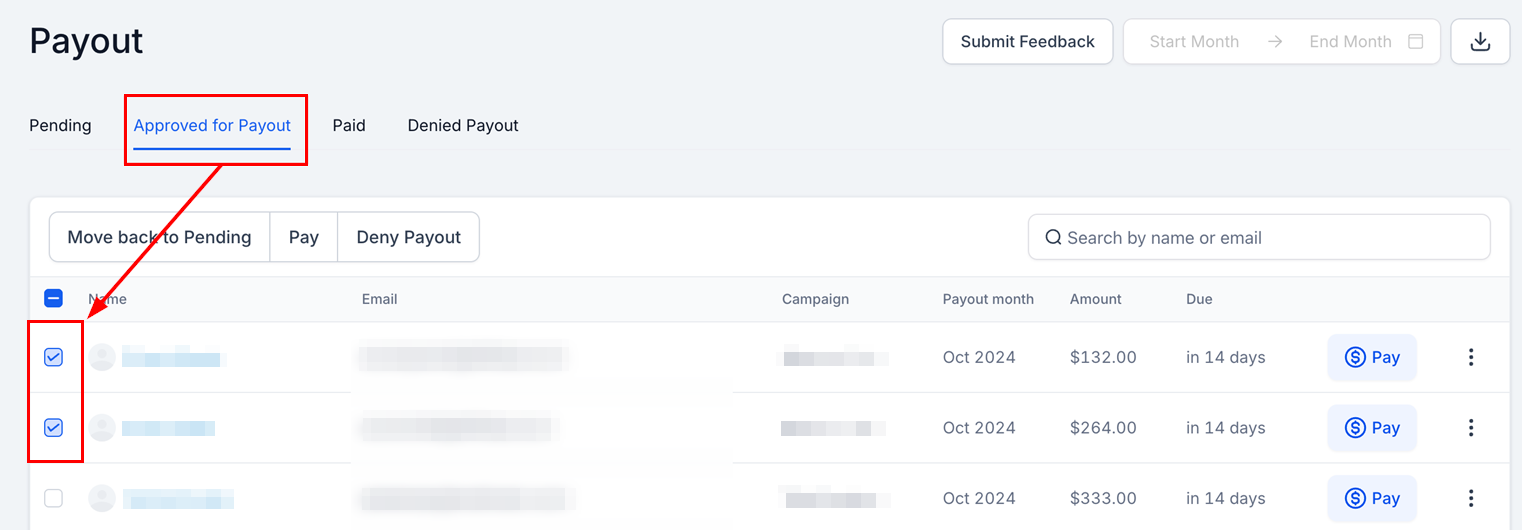Viewport: 1522px width, 530px height.
Task: Click Pay button for $264.00 payout
Action: pyautogui.click(x=1372, y=428)
